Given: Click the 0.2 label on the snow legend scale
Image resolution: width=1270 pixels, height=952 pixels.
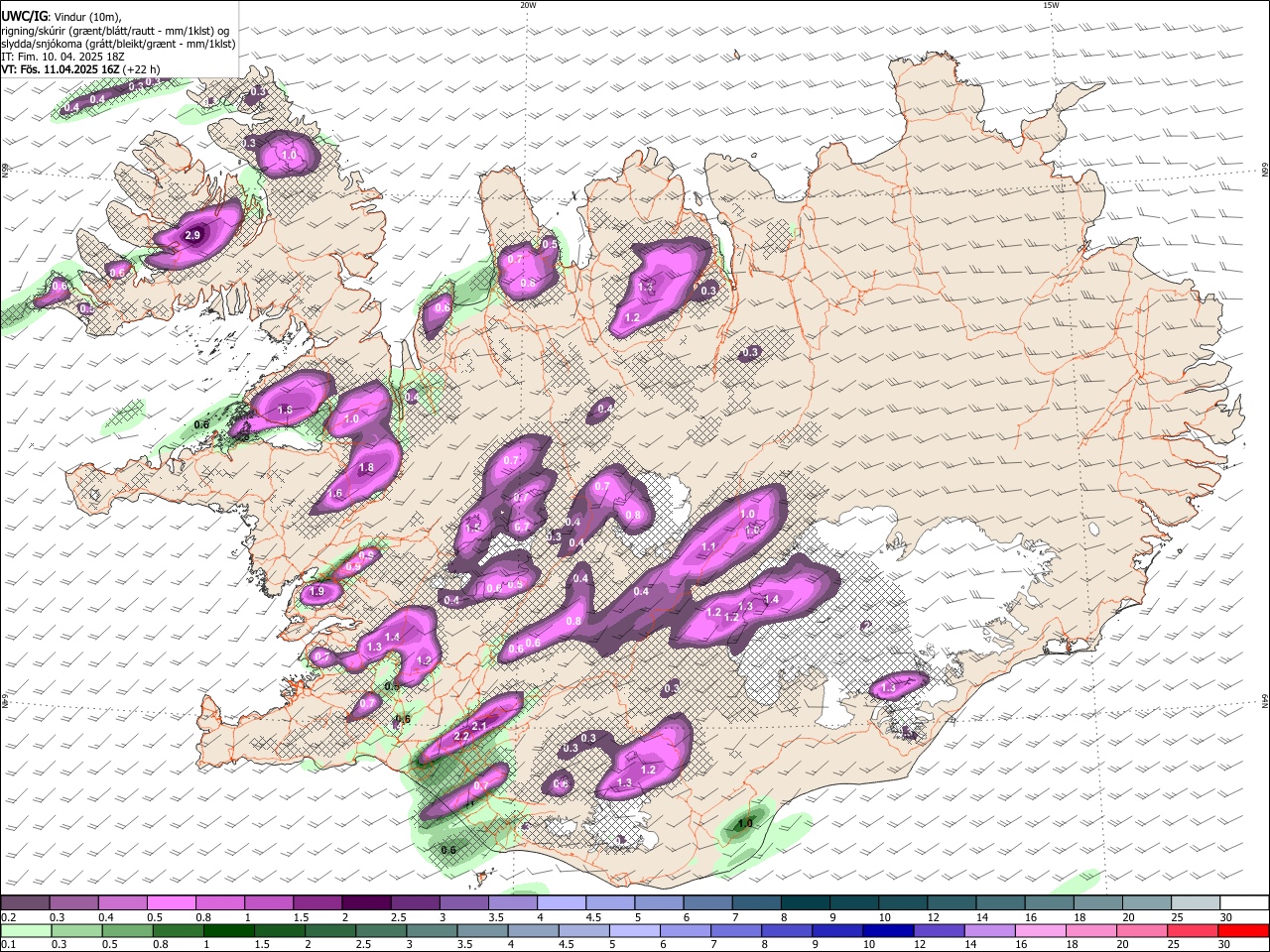Looking at the screenshot, I should [x=7, y=917].
